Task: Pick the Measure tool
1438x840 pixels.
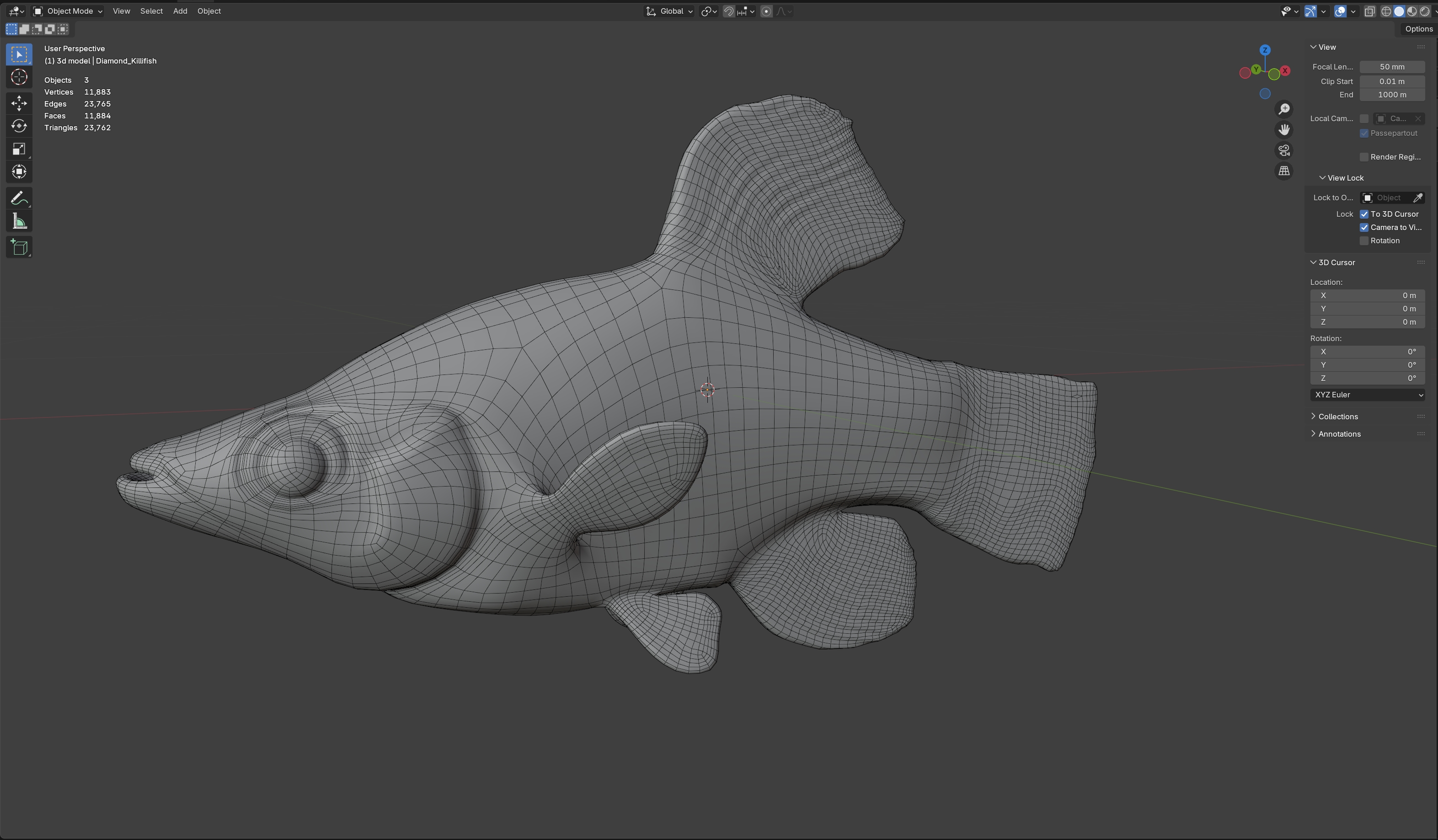Action: [x=19, y=221]
